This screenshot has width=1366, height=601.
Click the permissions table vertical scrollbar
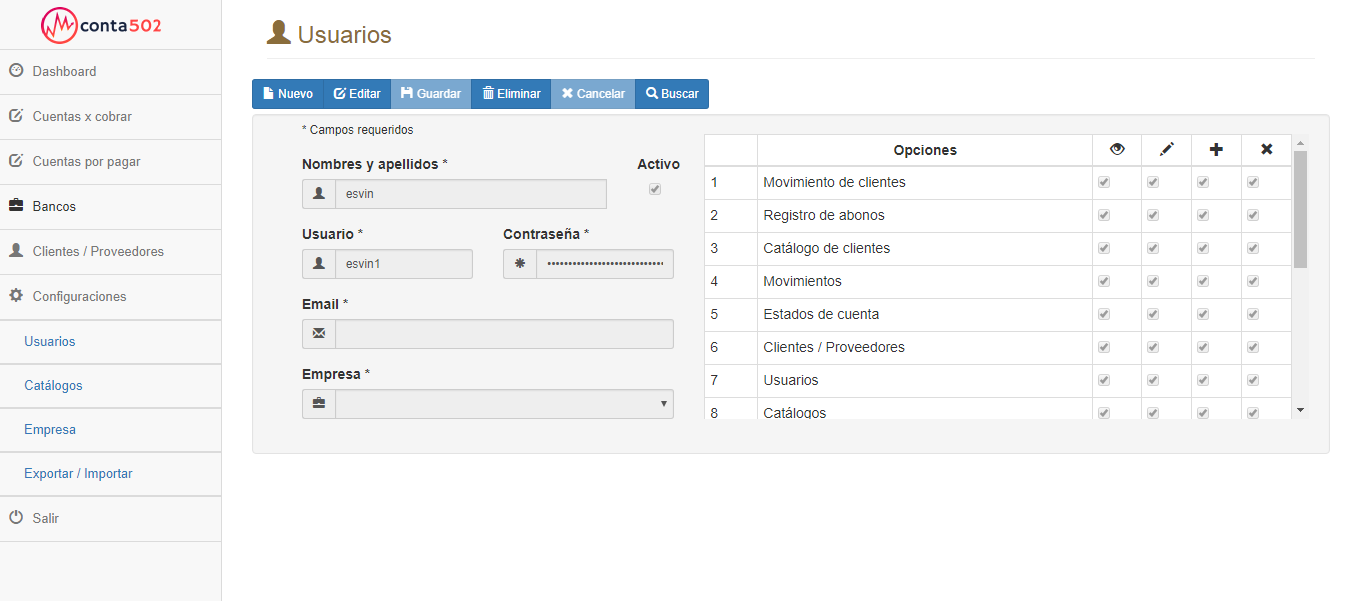[1300, 210]
